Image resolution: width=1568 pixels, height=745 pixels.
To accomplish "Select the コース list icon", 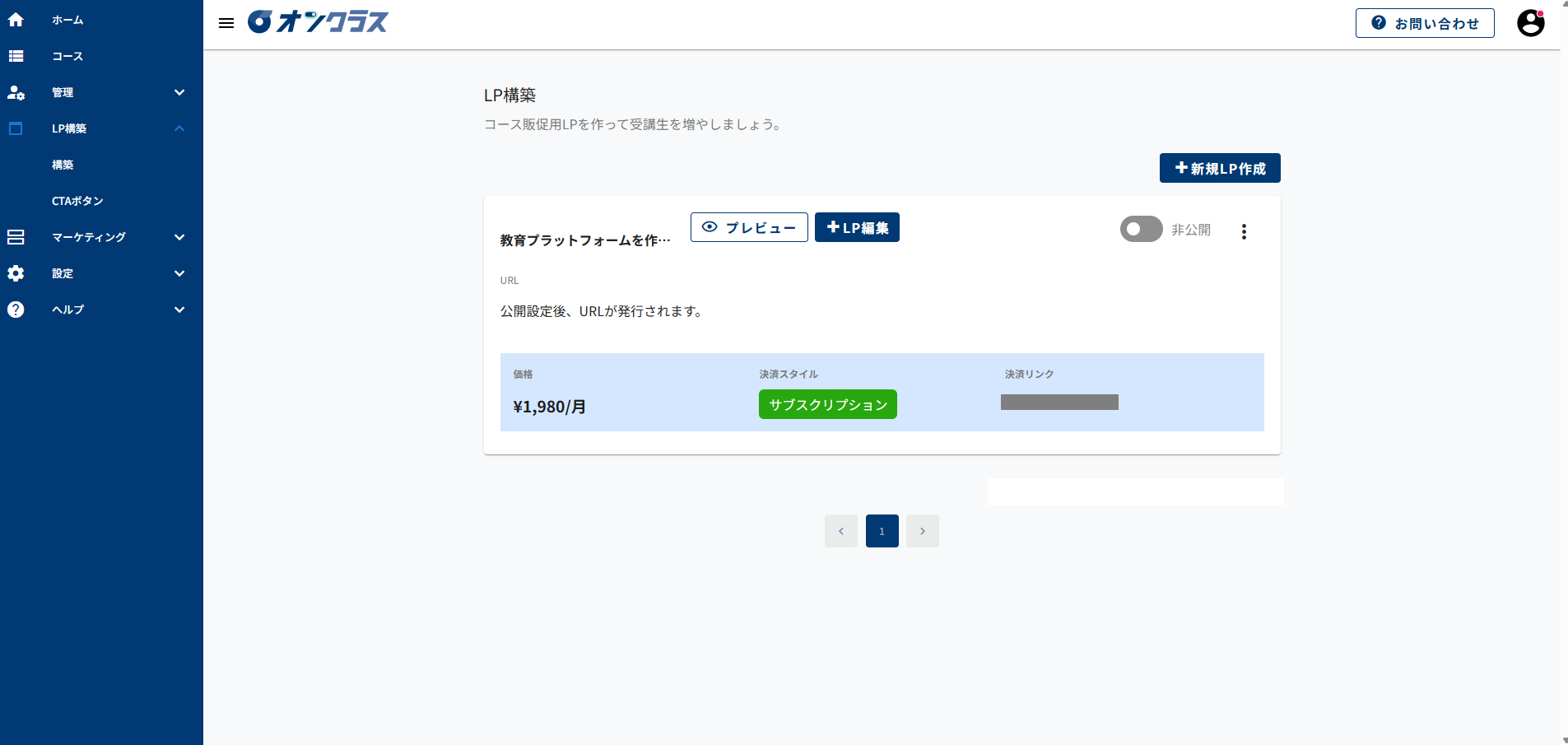I will click(16, 55).
